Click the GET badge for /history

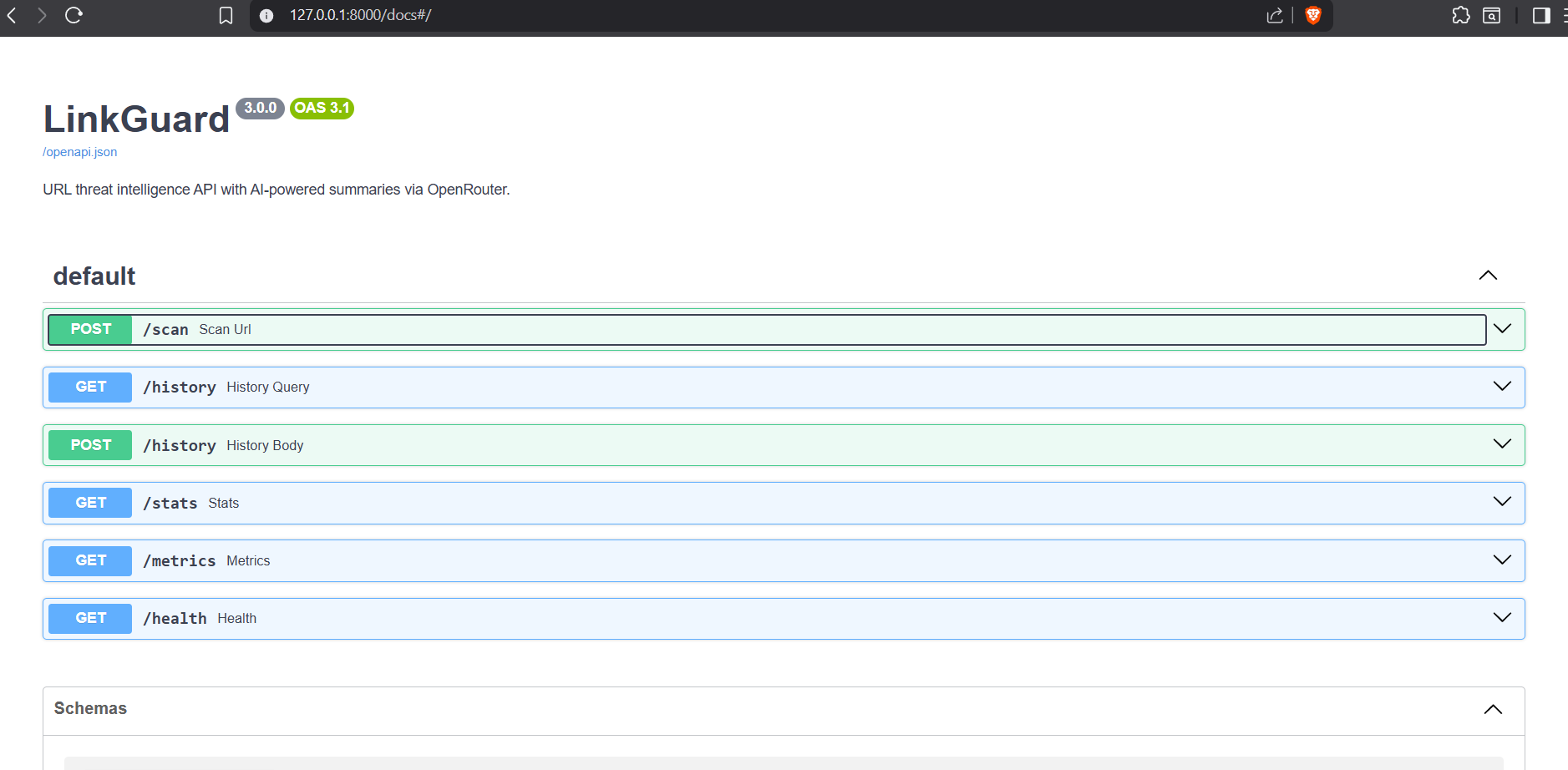90,387
